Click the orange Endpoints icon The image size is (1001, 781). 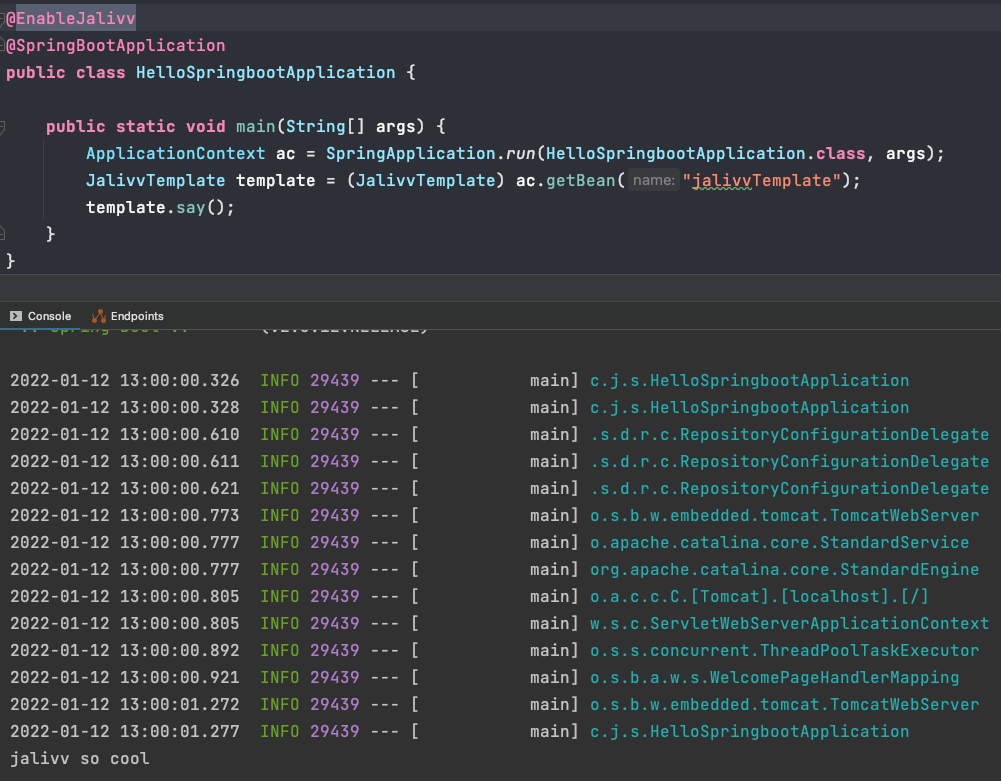[98, 316]
